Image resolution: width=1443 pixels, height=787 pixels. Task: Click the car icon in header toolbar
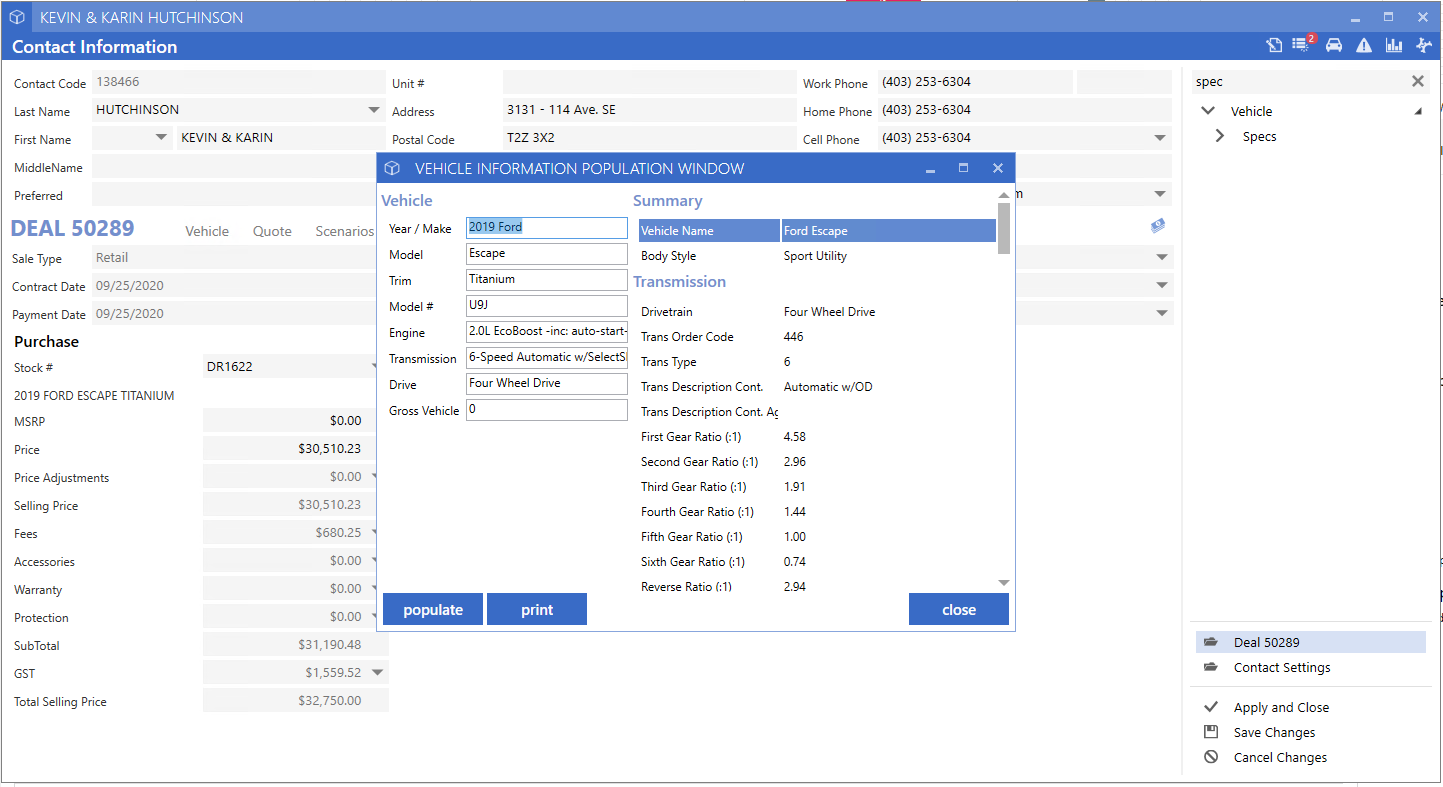tap(1334, 45)
